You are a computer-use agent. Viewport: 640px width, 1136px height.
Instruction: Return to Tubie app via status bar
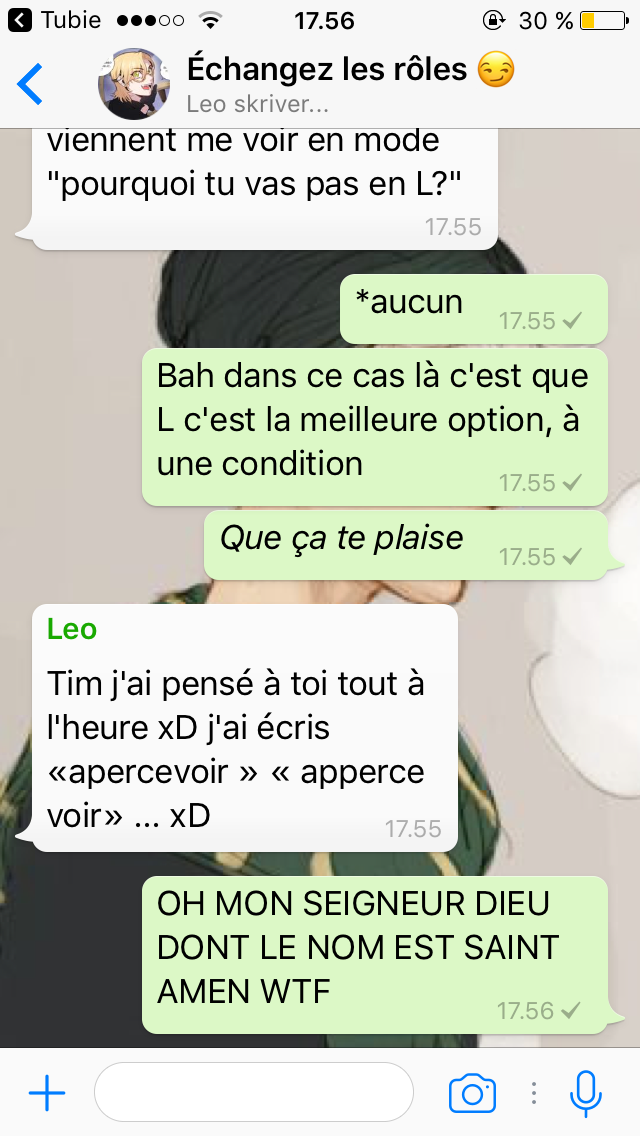pos(54,20)
